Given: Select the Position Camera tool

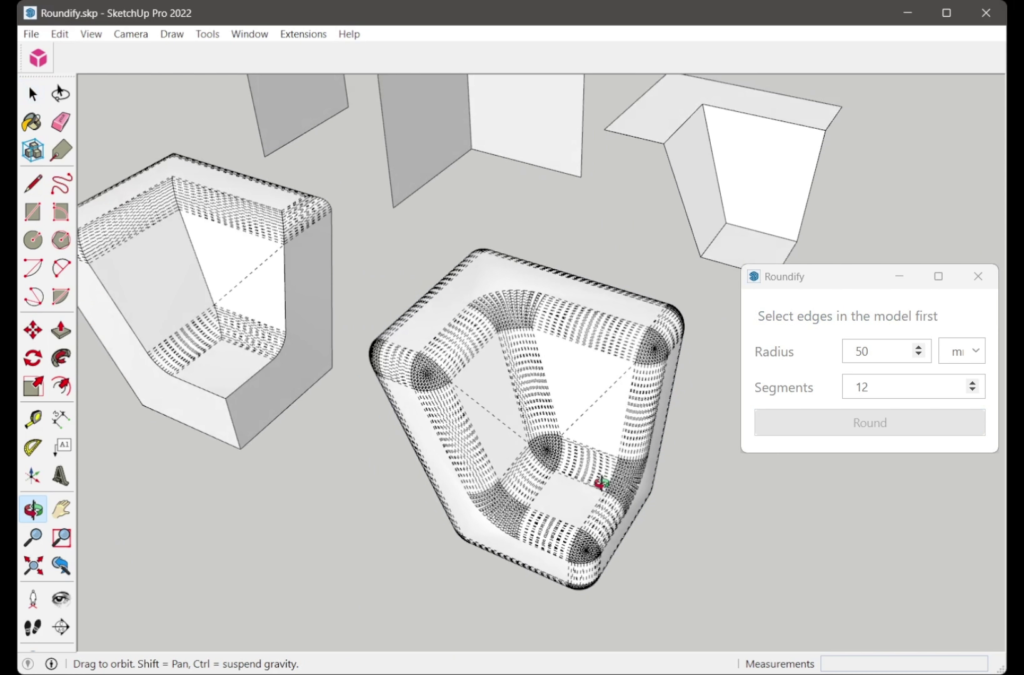Looking at the screenshot, I should pos(33,599).
